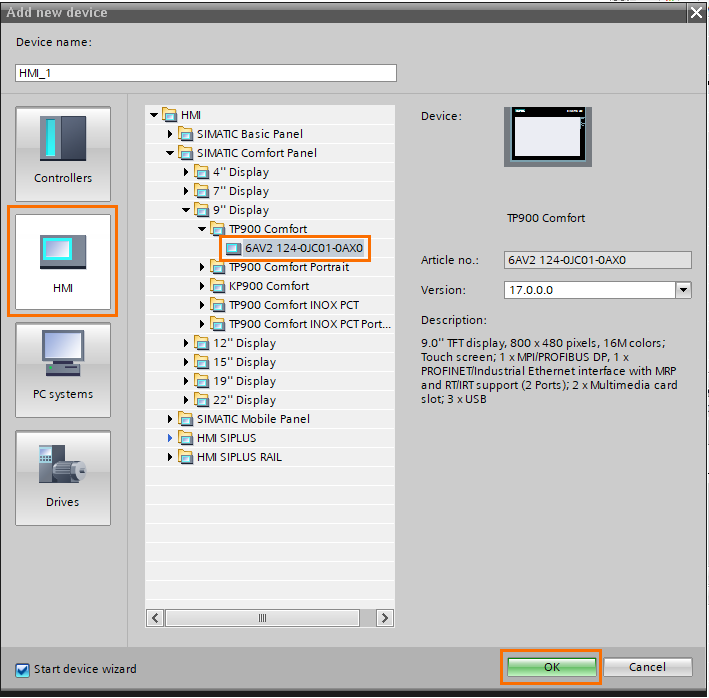Expand the TP900 Comfort INOX PCT Port... node
Viewport: 709px width, 698px height.
click(202, 324)
